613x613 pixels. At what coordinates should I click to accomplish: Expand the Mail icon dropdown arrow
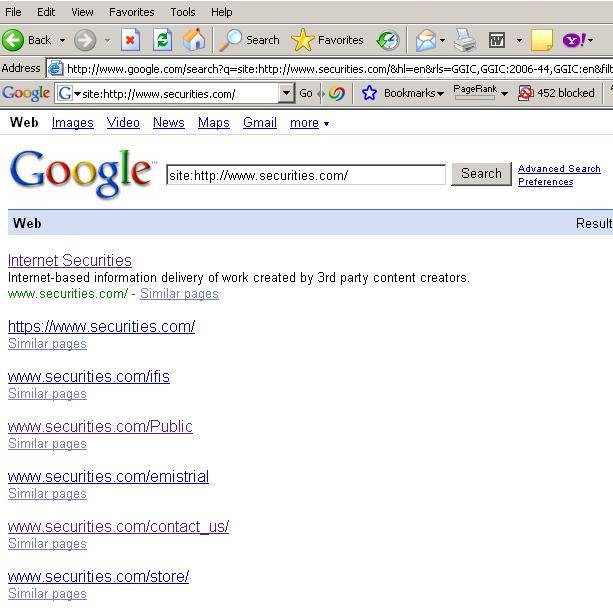442,40
